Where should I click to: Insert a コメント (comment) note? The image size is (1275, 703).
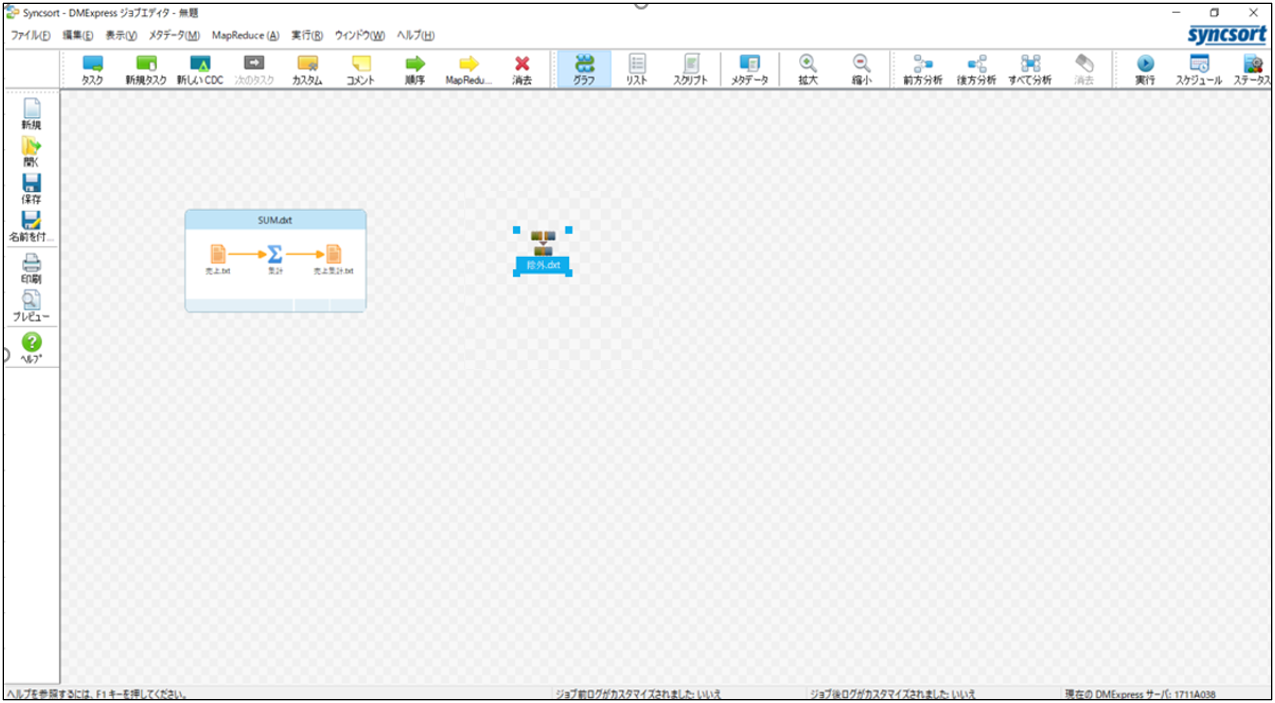[360, 69]
